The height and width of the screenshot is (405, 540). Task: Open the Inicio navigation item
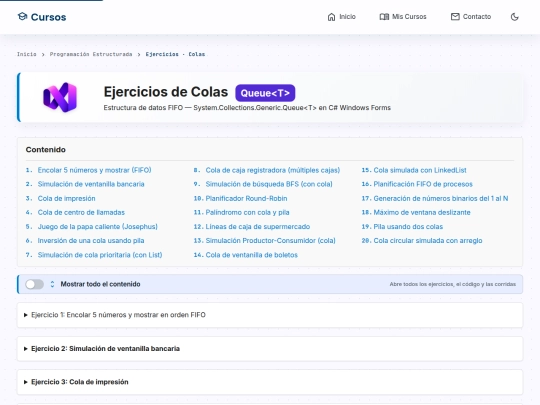[341, 17]
